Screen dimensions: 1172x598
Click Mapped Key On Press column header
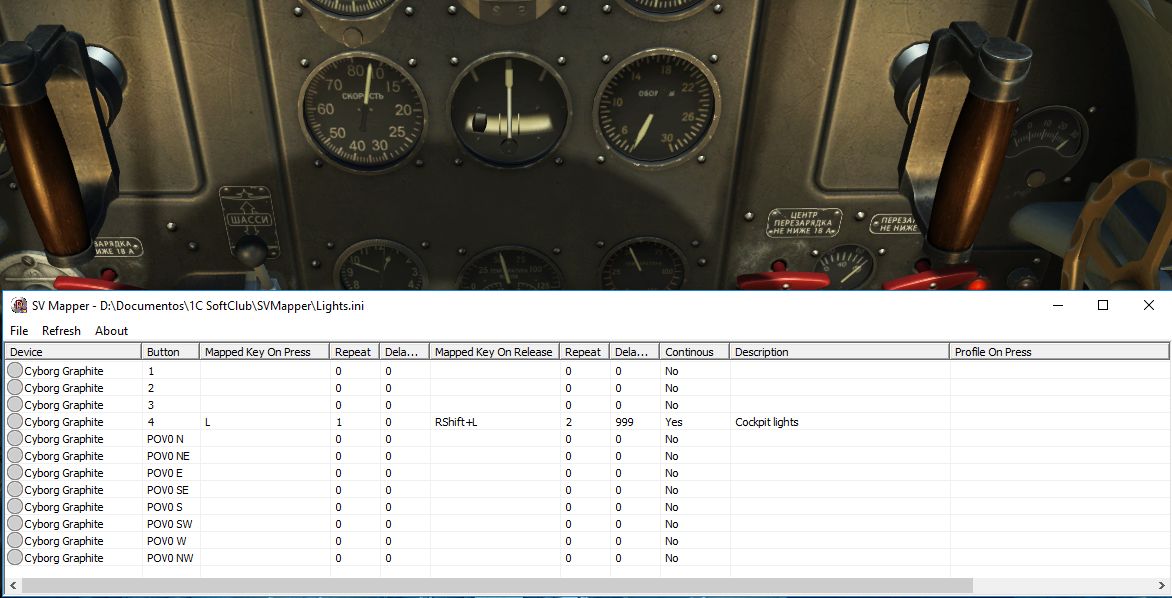click(x=265, y=351)
